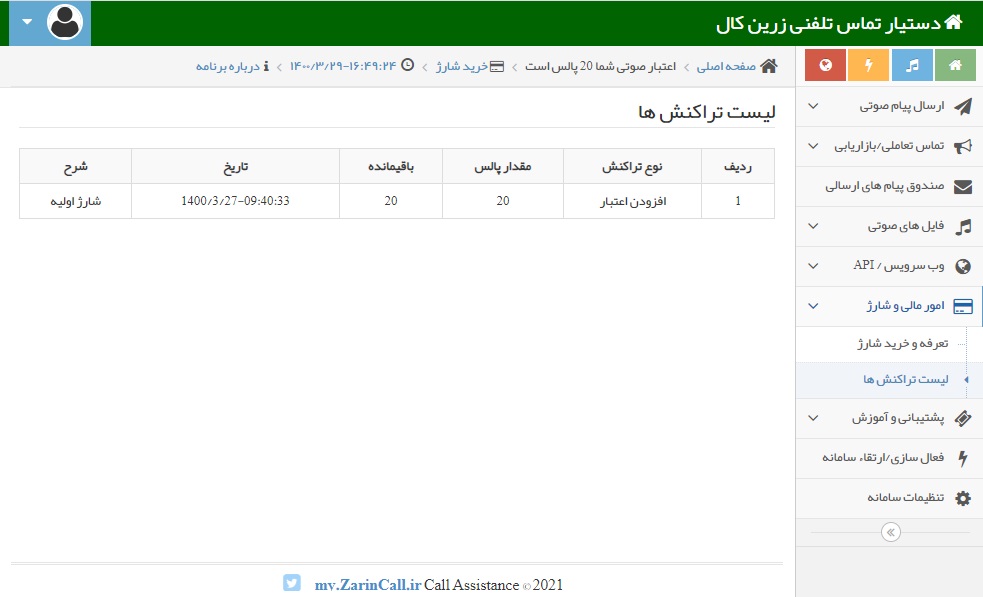This screenshot has height=597, width=983.
Task: Expand پشتیبانی و آموزش menu chevron
Action: (x=813, y=418)
